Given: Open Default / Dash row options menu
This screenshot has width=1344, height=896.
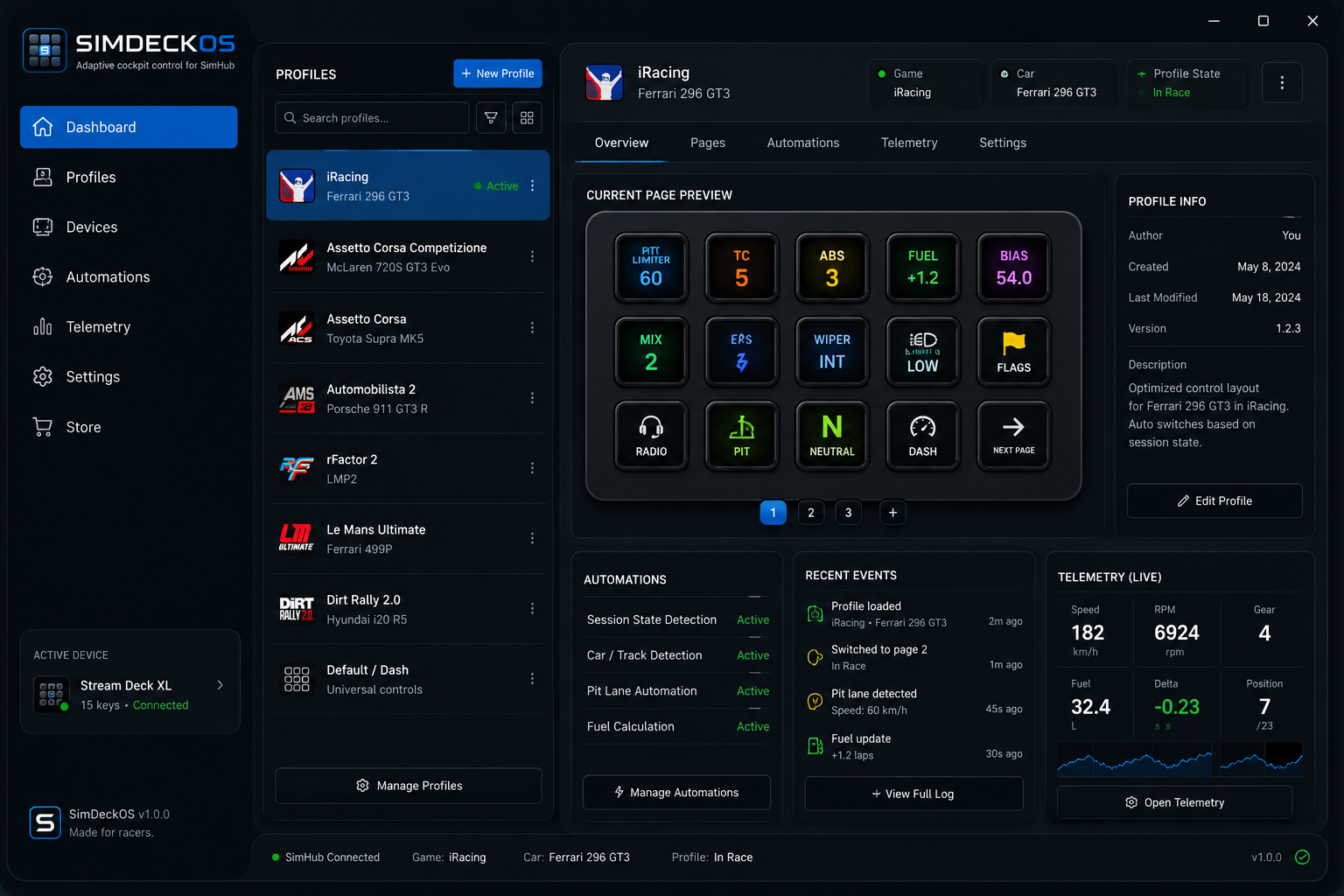Looking at the screenshot, I should [x=532, y=679].
